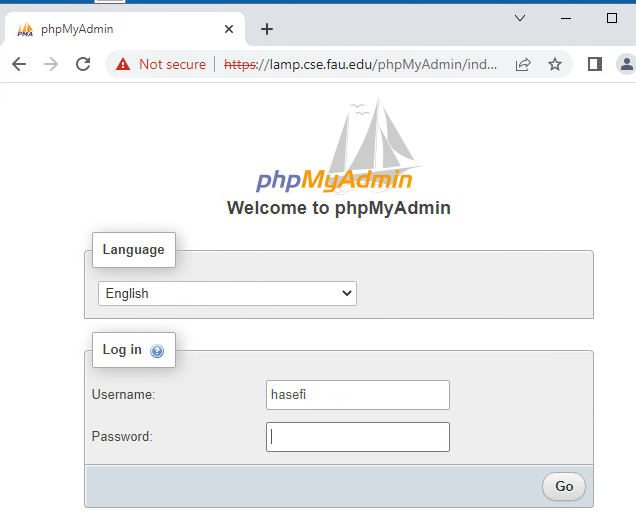
Task: Focus the Username field containing hasefi
Action: tap(357, 395)
